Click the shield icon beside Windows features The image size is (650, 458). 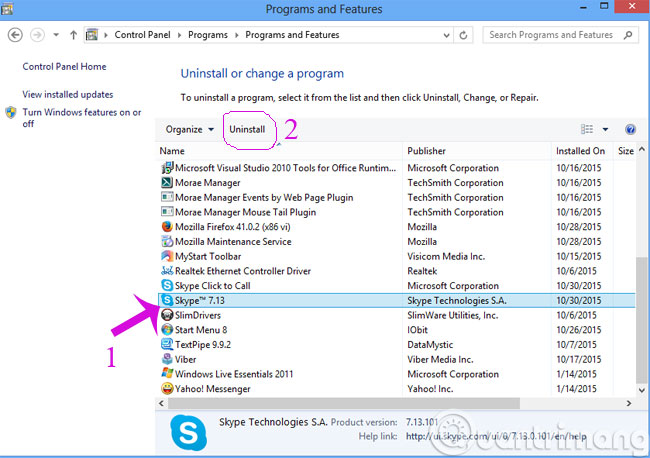11,112
